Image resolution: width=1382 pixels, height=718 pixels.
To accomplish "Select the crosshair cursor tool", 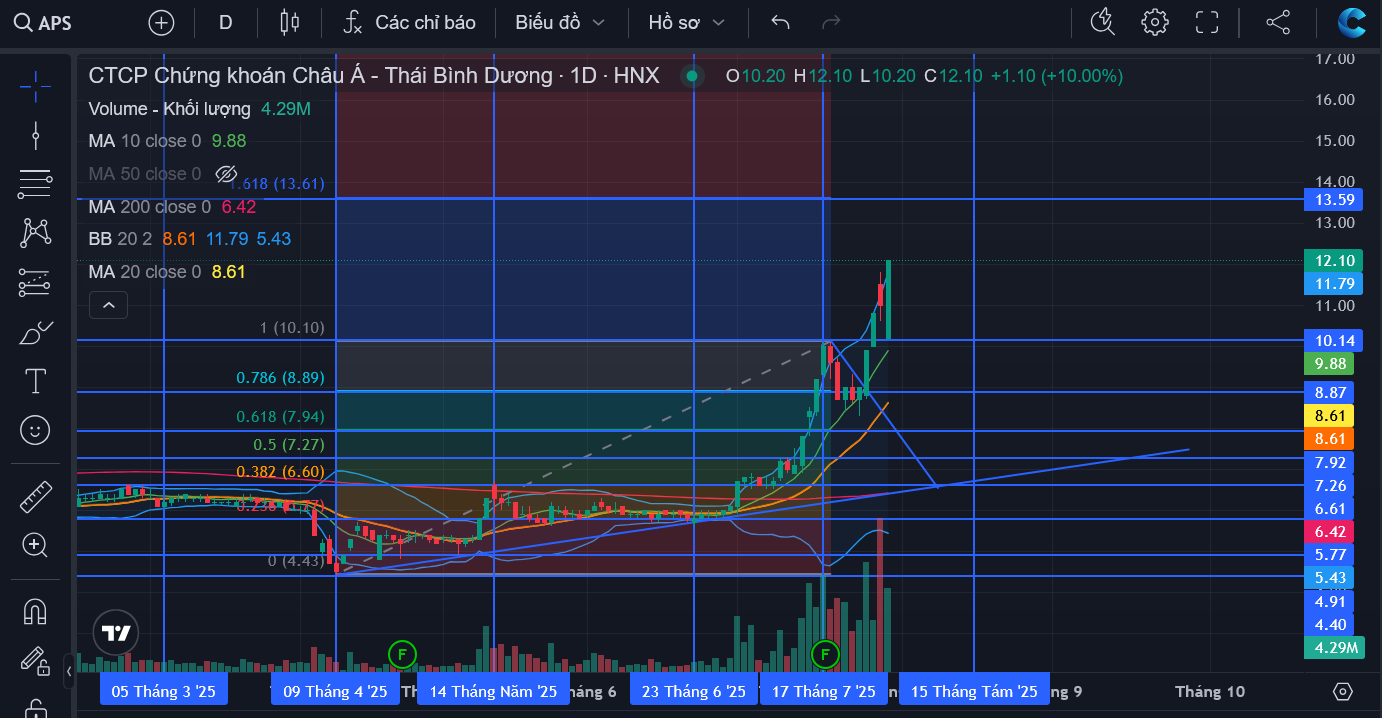I will point(35,86).
